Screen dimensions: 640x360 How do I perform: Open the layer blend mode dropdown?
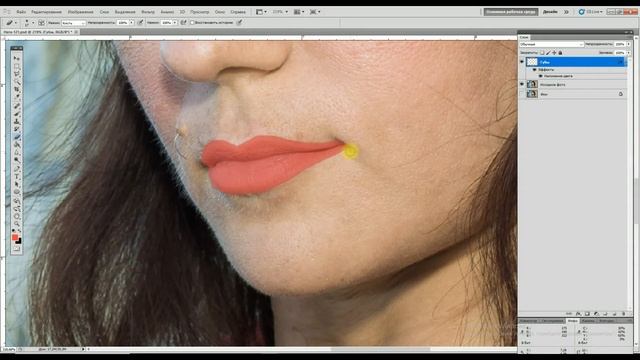pos(551,44)
